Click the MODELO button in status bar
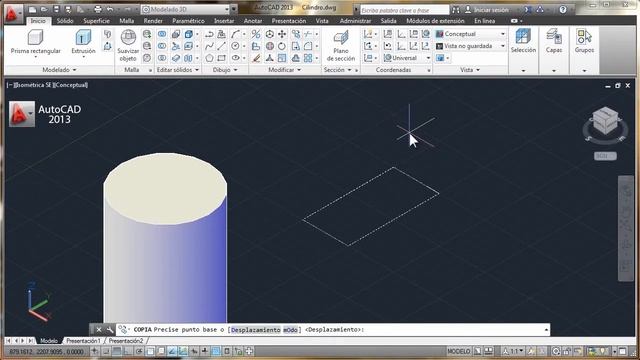The height and width of the screenshot is (360, 640). coord(459,351)
